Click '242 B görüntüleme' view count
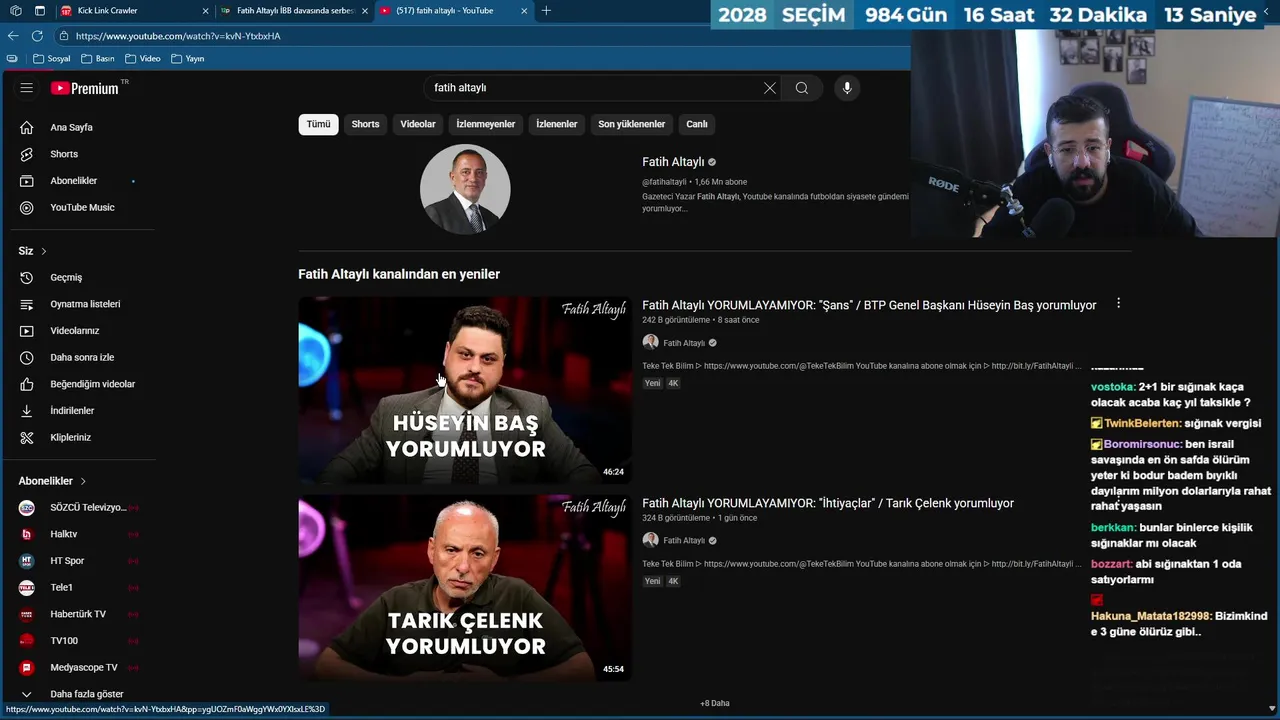This screenshot has width=1280, height=720. click(x=676, y=320)
